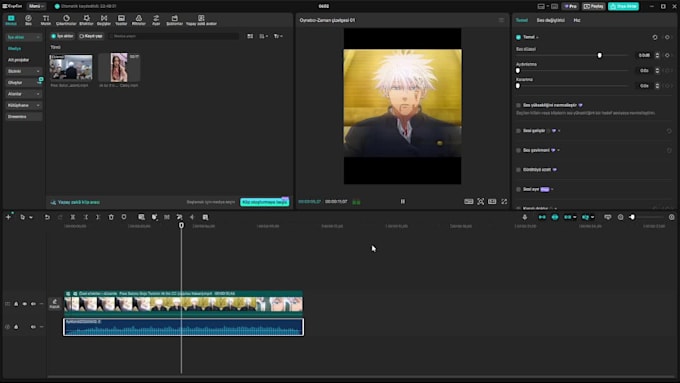680x383 pixels.
Task: Expand the İçe aktar sidebar dropdown
Action: coord(24,37)
